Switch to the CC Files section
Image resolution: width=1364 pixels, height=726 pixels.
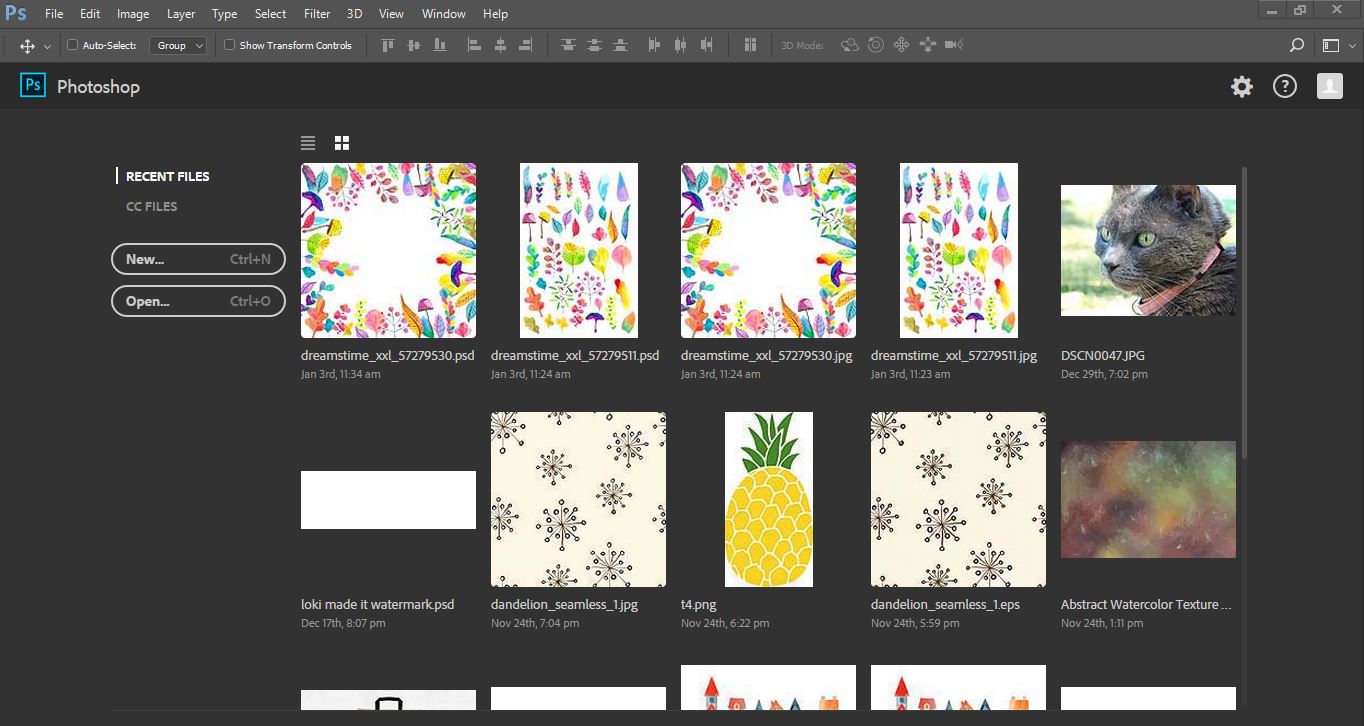point(151,206)
